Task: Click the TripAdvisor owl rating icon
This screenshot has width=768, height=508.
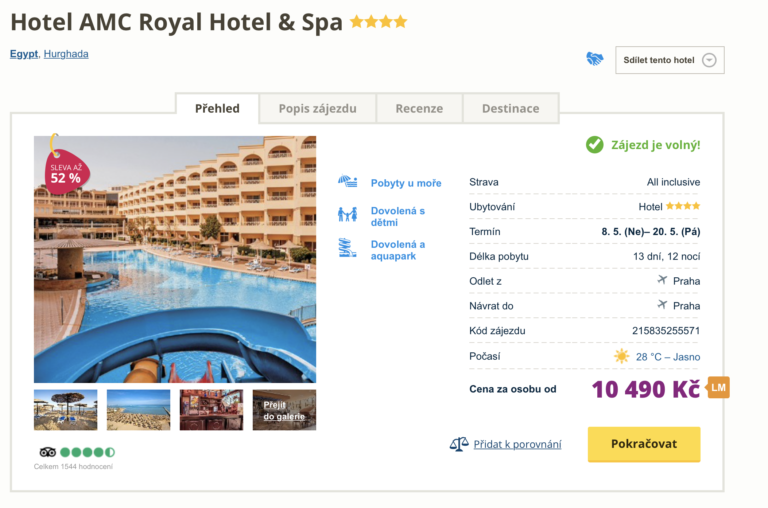Action: tap(47, 452)
